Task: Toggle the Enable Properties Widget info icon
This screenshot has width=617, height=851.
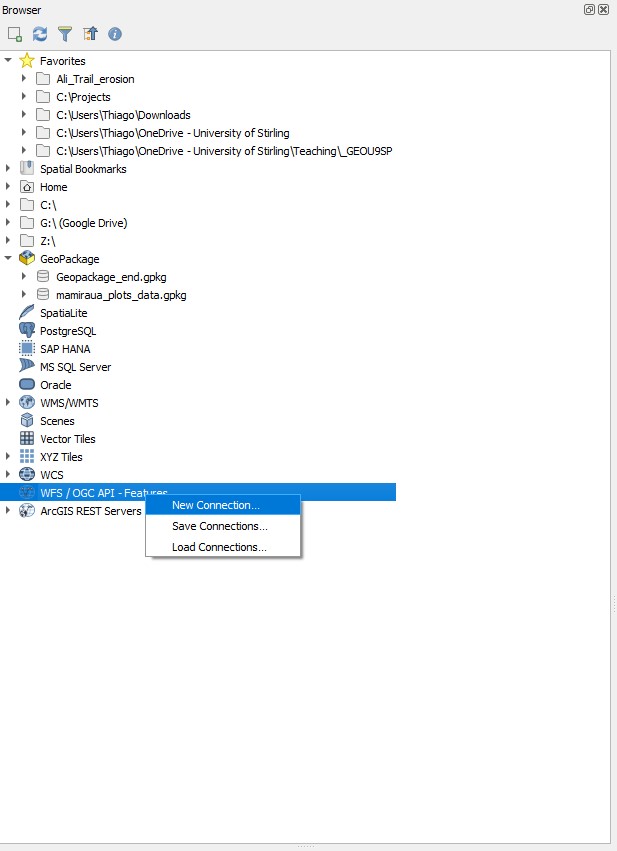Action: [x=115, y=34]
